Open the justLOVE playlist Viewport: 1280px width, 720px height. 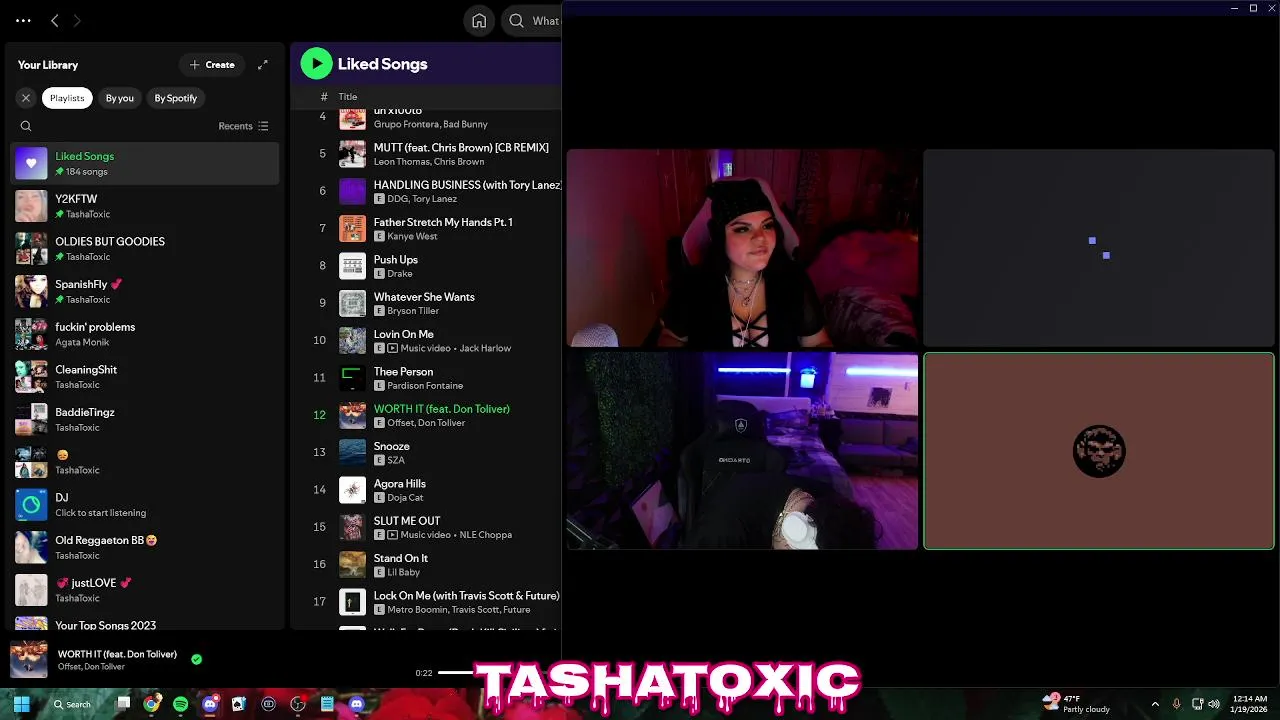point(145,590)
